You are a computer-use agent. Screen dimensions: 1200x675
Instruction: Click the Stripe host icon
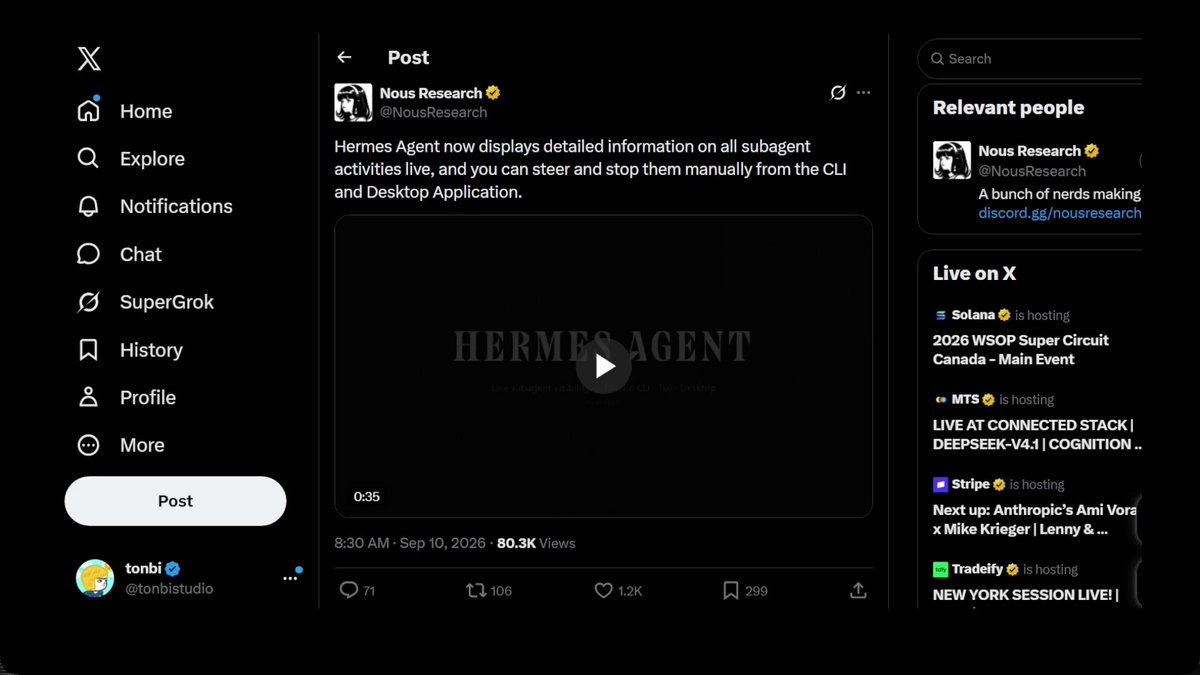(940, 484)
